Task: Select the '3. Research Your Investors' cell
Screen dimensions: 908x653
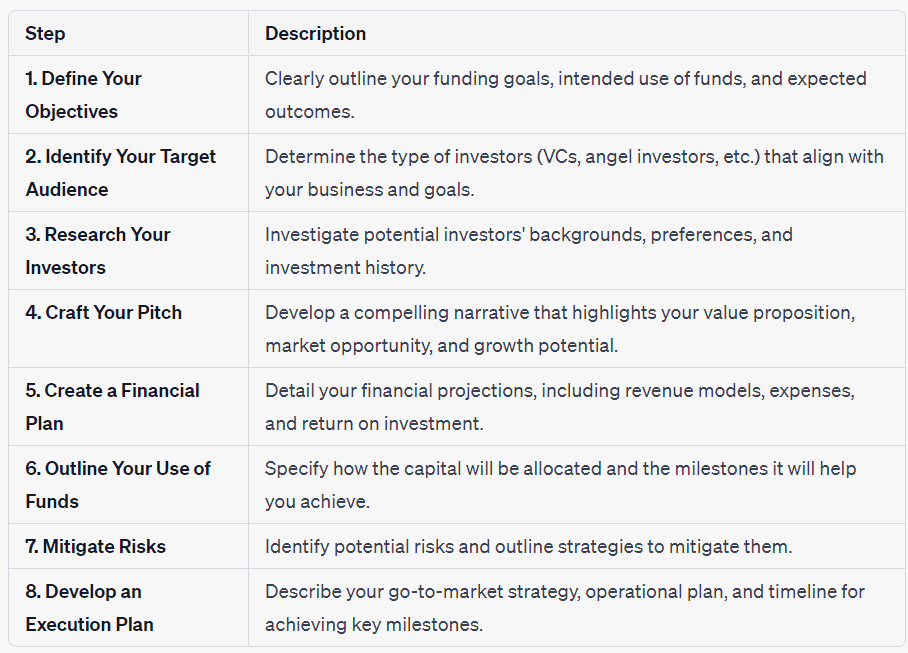Action: [129, 251]
